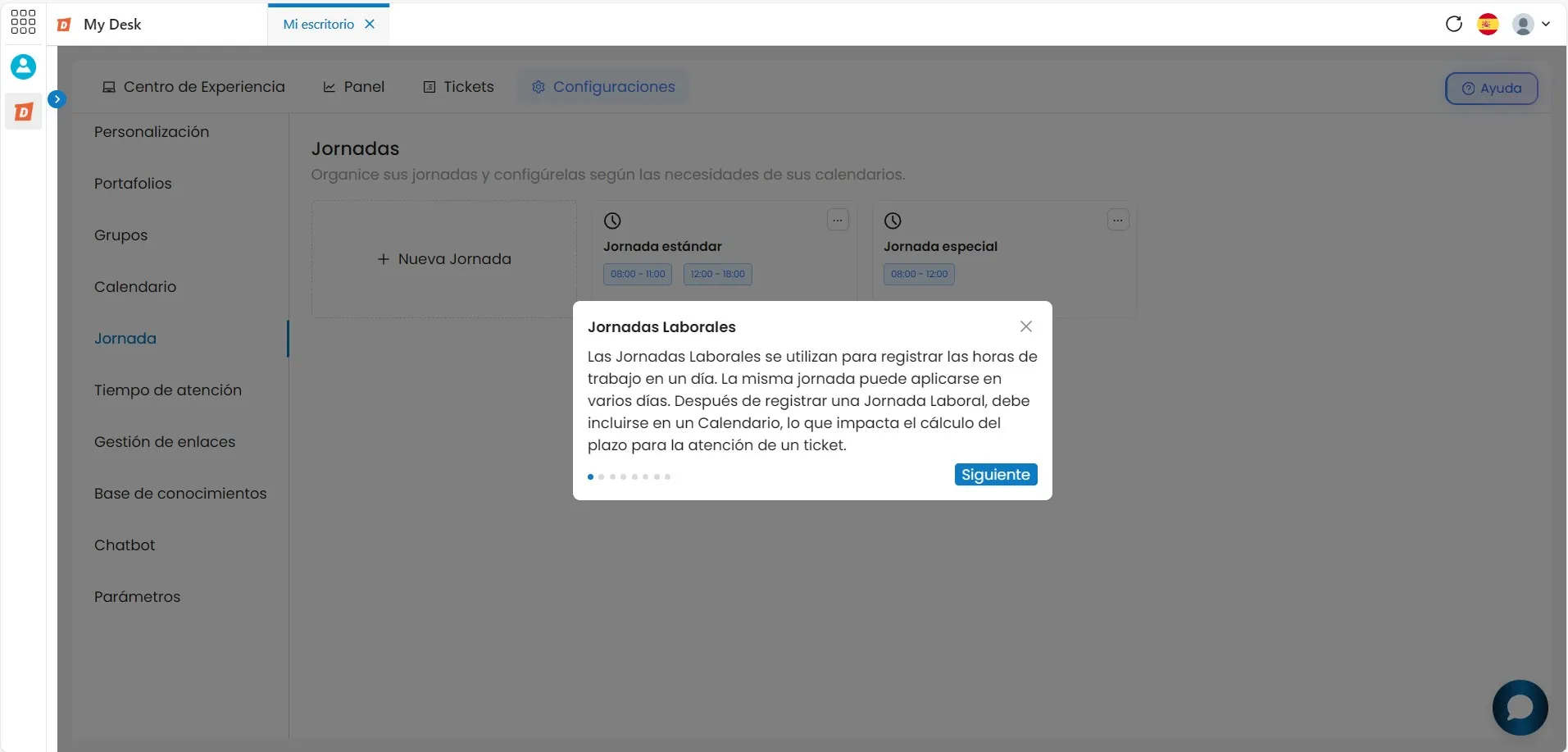Go to the Calendario section
This screenshot has height=752, width=1568.
click(x=135, y=286)
